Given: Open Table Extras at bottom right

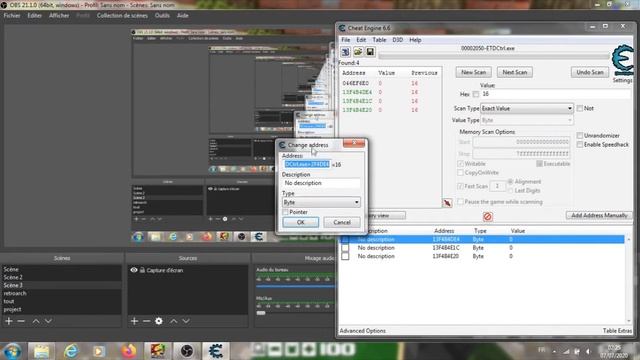Looking at the screenshot, I should tap(617, 331).
